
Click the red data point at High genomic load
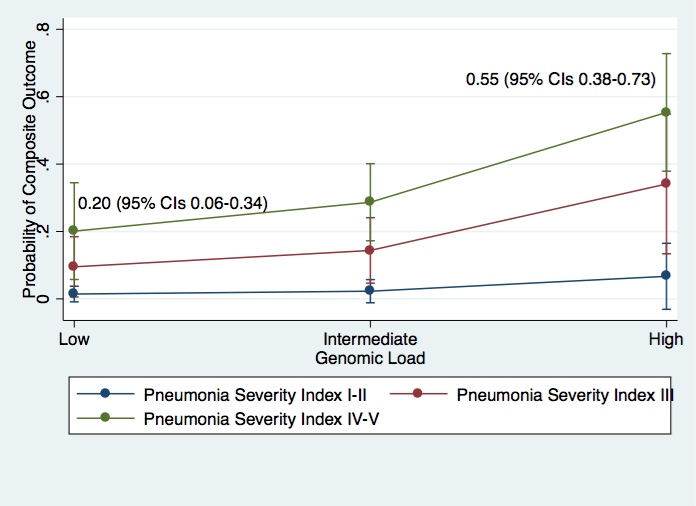(x=666, y=183)
